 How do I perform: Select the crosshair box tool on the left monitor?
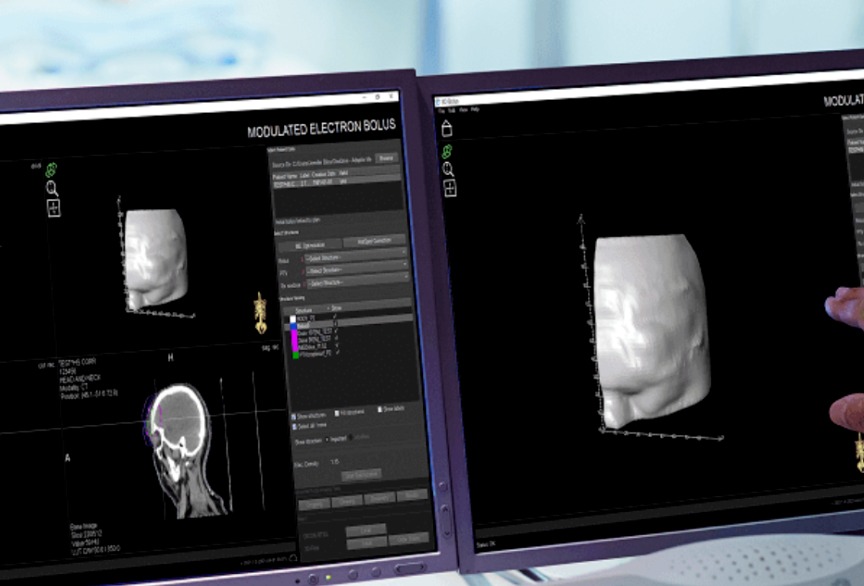[53, 208]
